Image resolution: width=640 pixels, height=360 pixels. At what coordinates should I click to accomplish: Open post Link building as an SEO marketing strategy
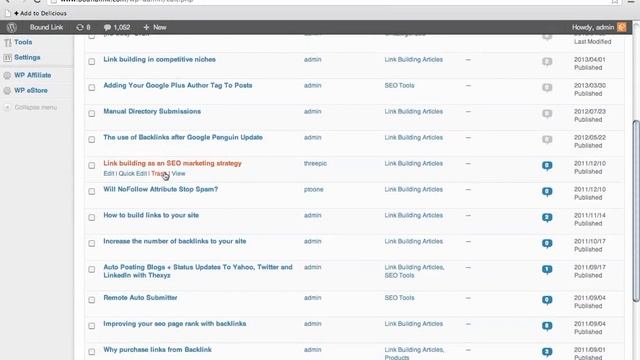[x=172, y=163]
